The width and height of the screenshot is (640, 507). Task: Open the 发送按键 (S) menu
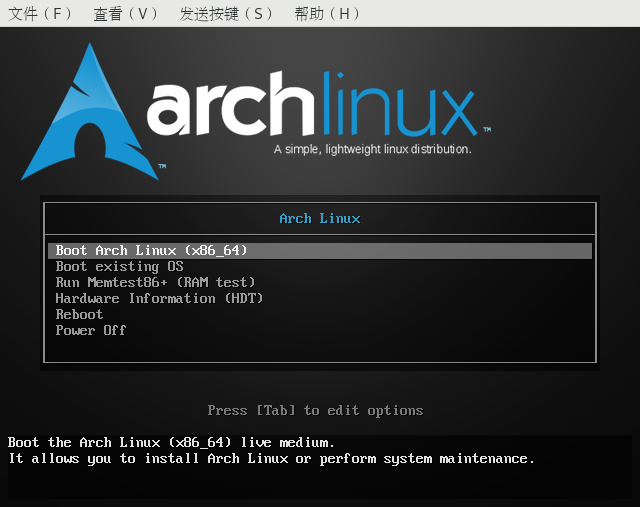[x=226, y=14]
